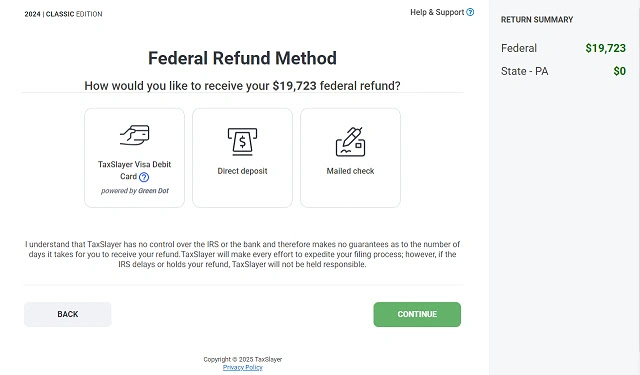Click the debit card in hand icon

[135, 135]
